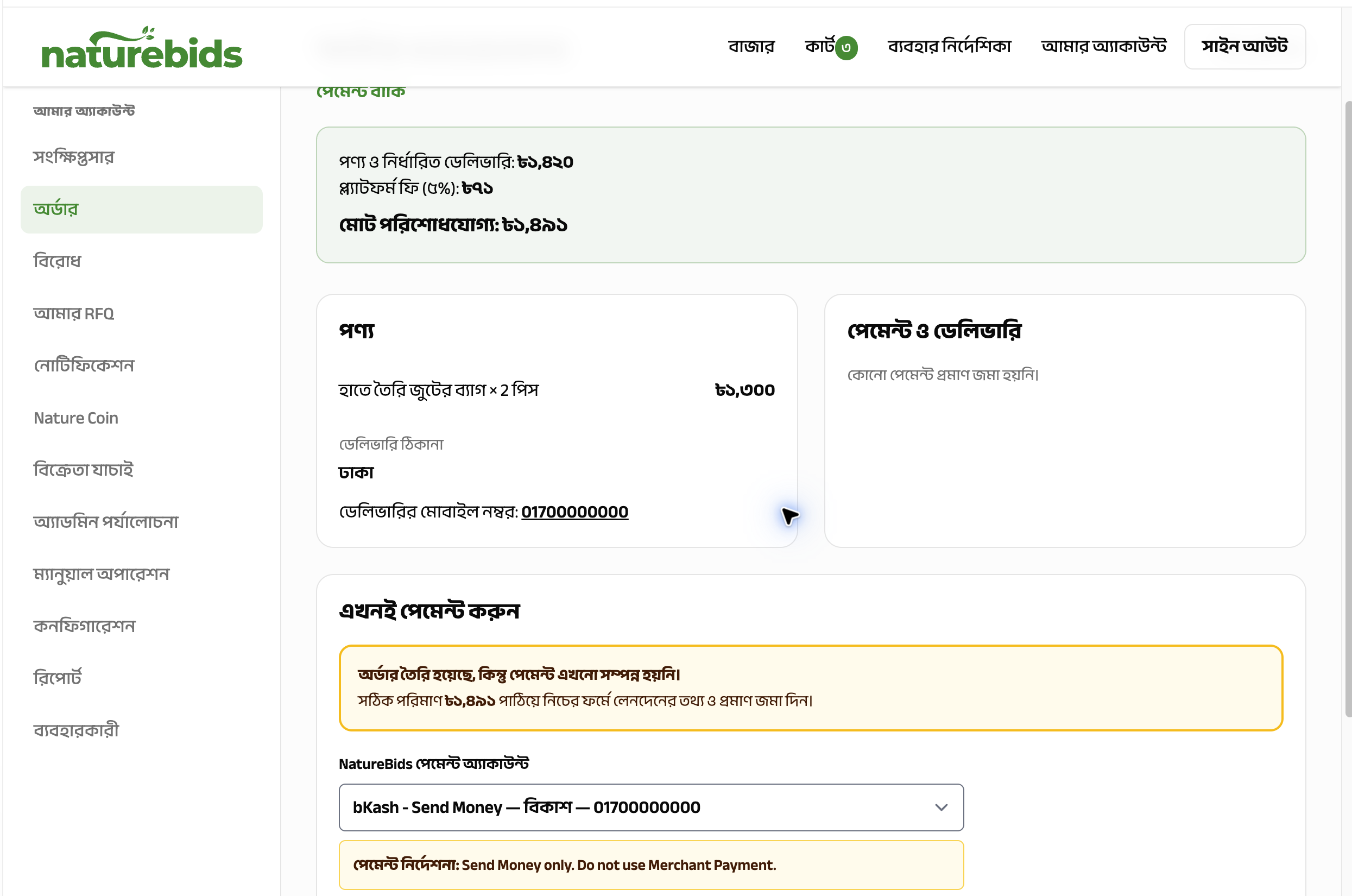The image size is (1352, 896).
Task: Open ম্যানুয়াল অপারেশন in the sidebar
Action: (141, 574)
